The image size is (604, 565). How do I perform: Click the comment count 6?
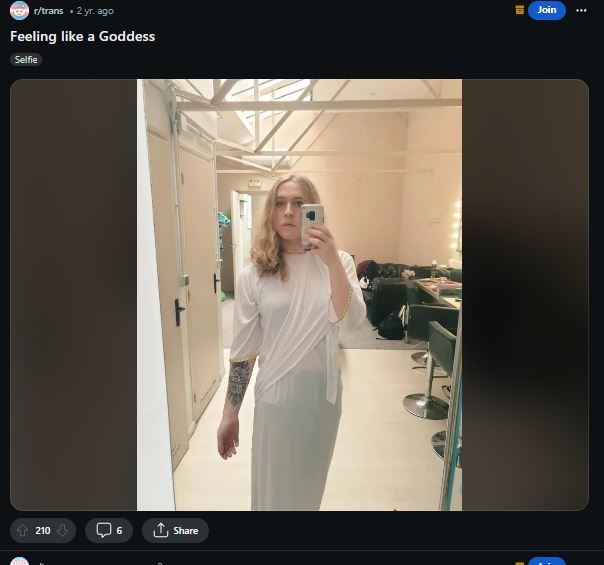(119, 531)
